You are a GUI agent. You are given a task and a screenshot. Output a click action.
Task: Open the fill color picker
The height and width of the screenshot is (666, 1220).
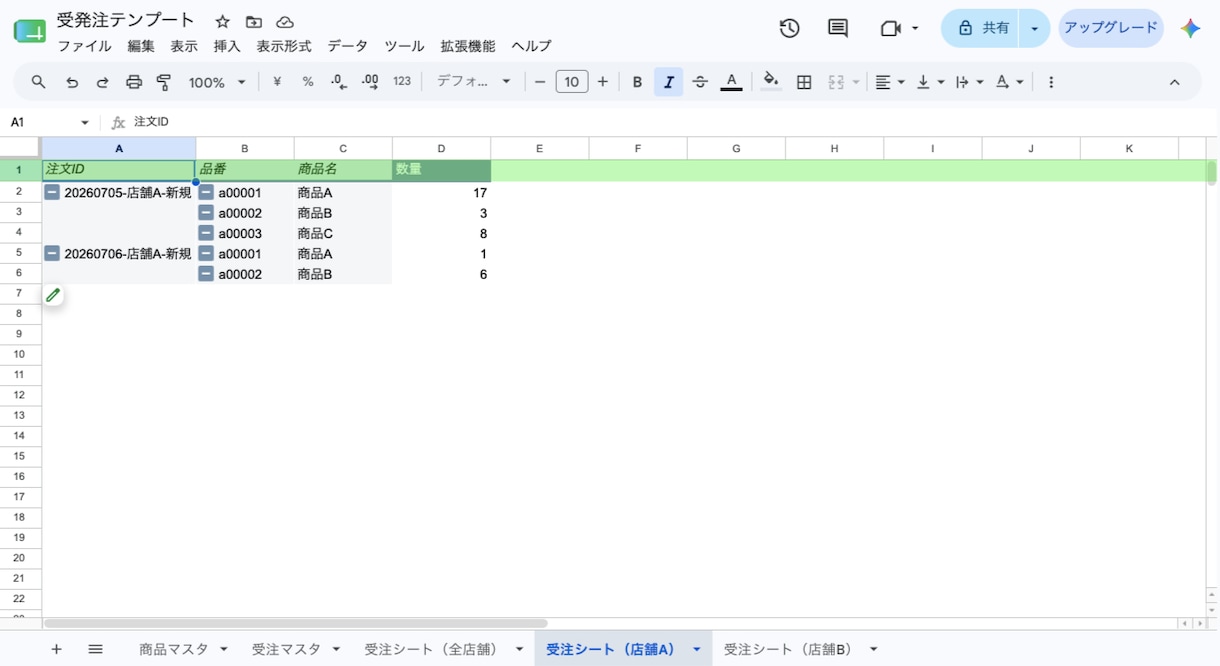[771, 82]
